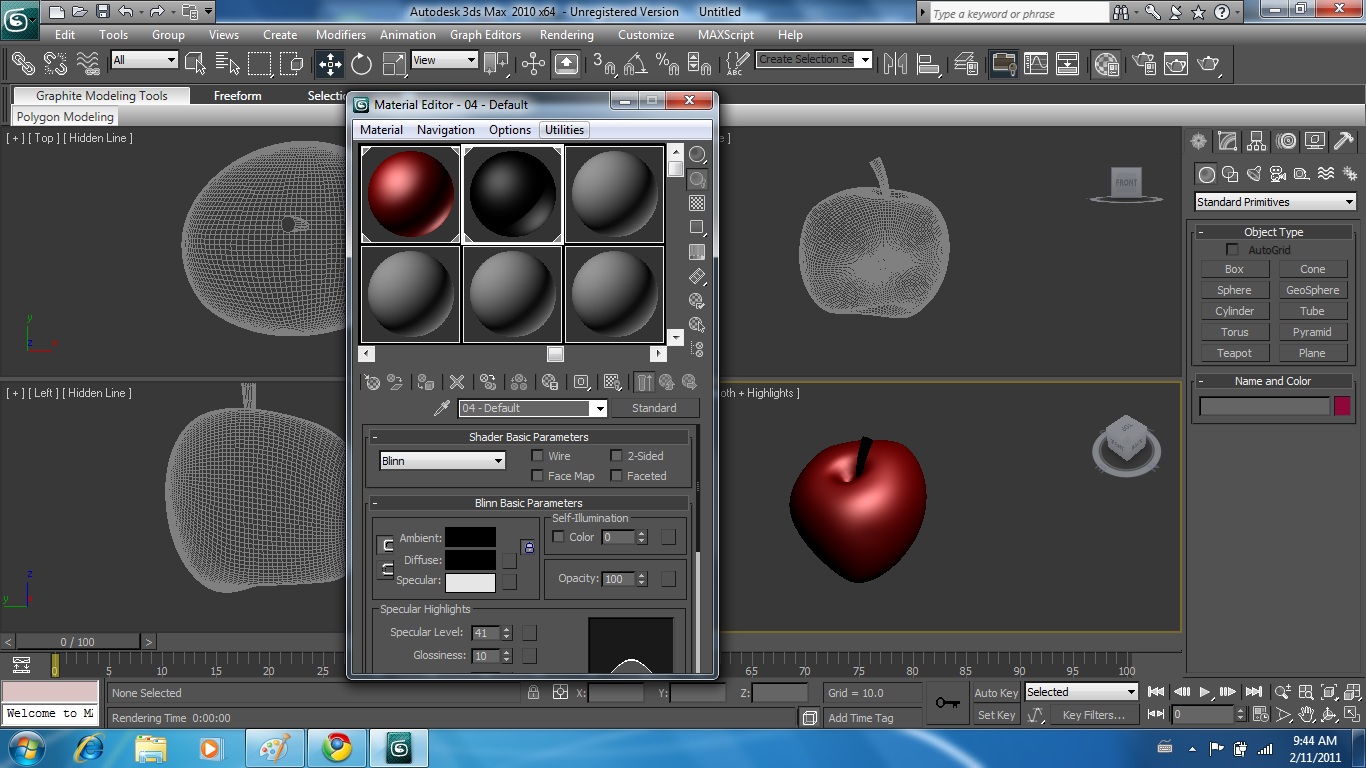
Task: Click the Ambient color swatch
Action: pyautogui.click(x=470, y=538)
